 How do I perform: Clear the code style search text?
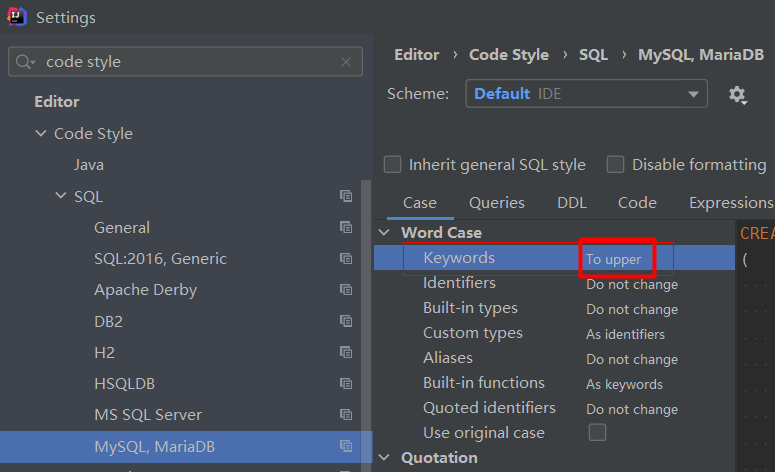346,62
